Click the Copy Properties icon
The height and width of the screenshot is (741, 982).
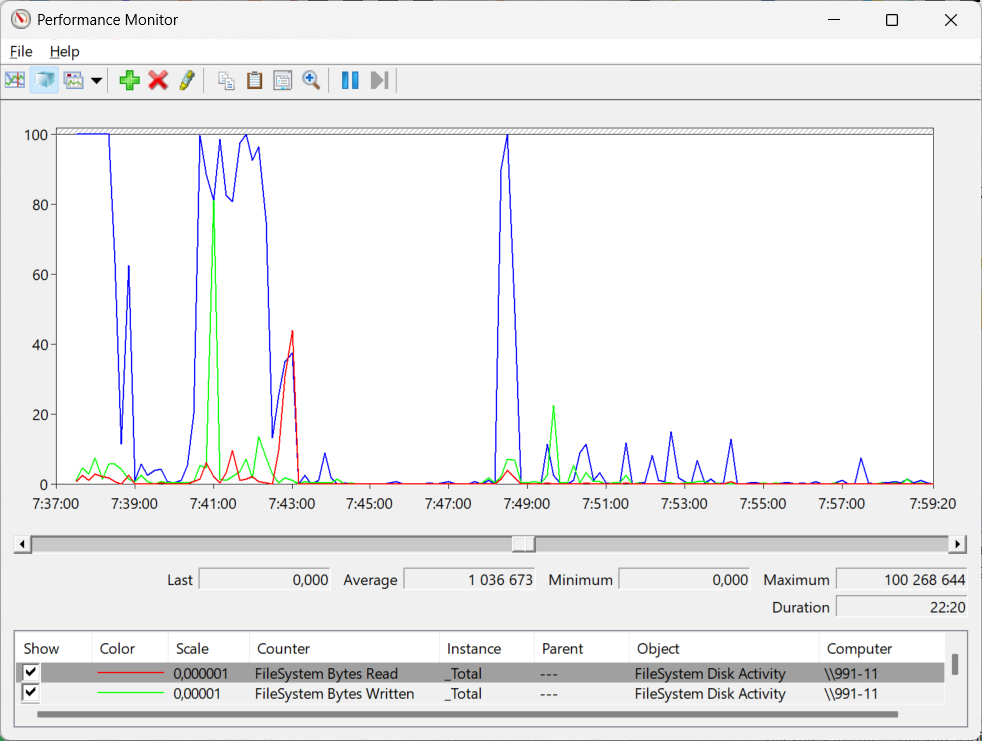tap(227, 80)
